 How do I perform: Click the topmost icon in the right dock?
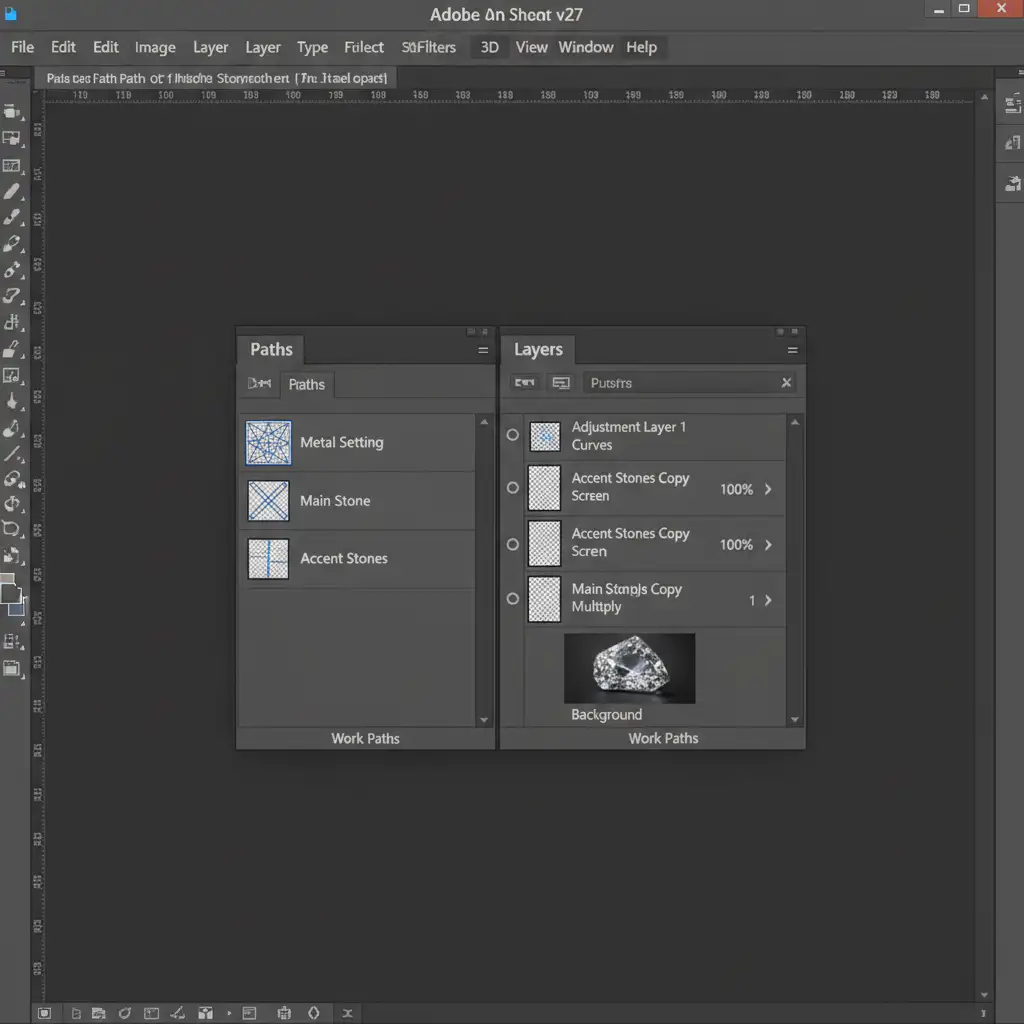(x=1012, y=104)
